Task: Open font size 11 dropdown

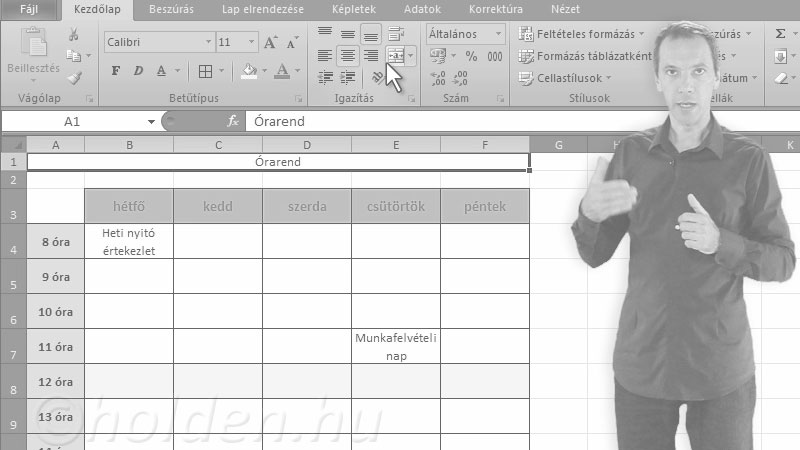Action: coord(252,42)
